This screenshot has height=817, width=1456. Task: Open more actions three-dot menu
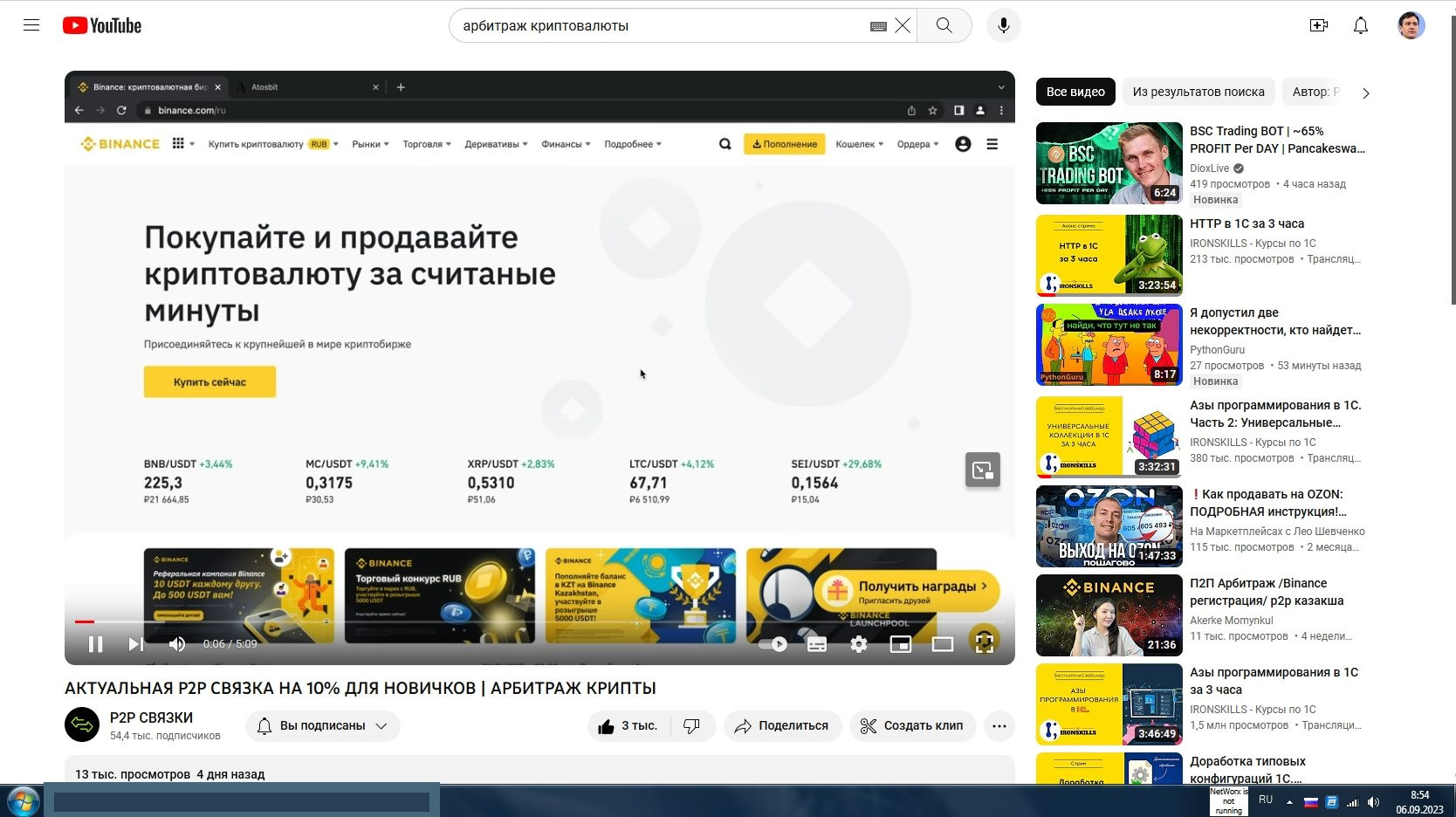999,726
